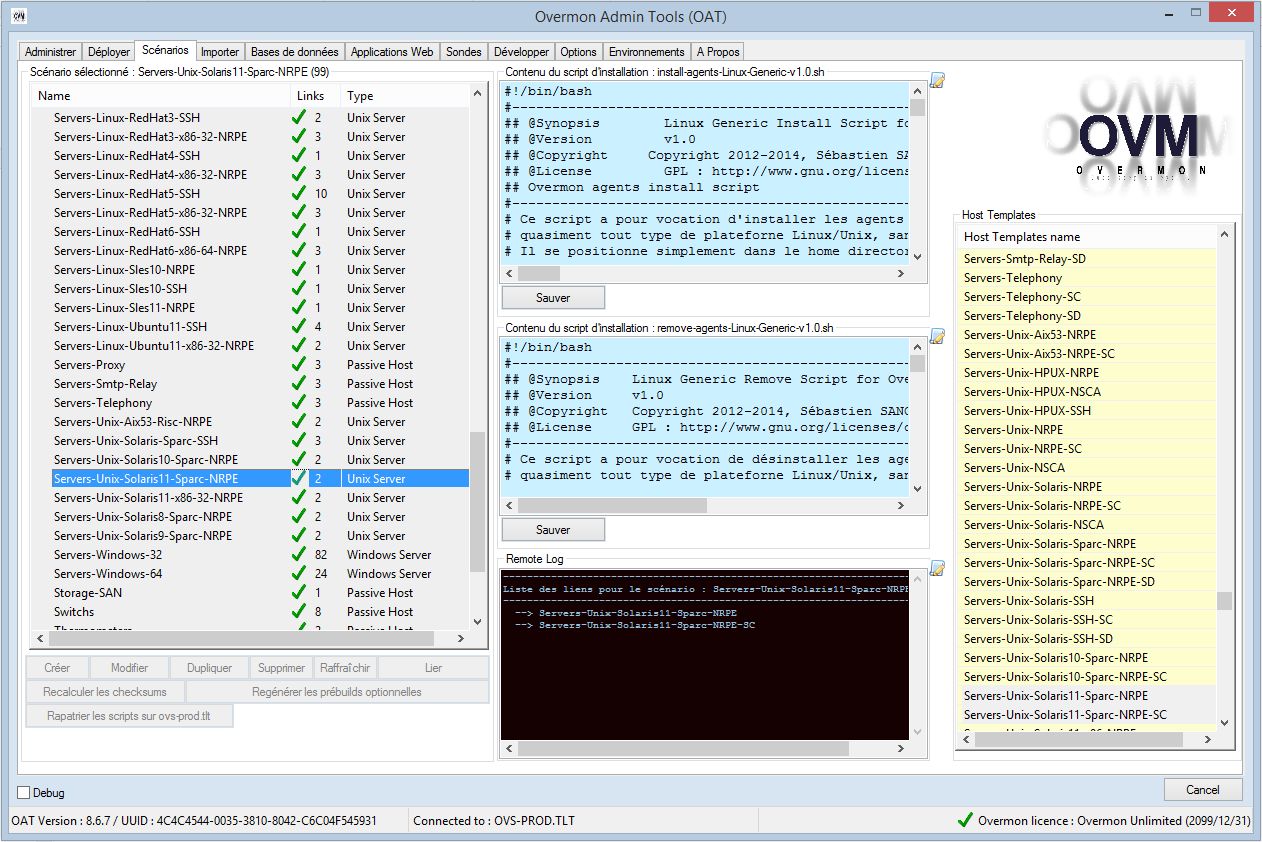The image size is (1262, 842).
Task: Click the green check in the Servers-Linux-Sles10-NRPE row
Action: pyautogui.click(x=298, y=270)
